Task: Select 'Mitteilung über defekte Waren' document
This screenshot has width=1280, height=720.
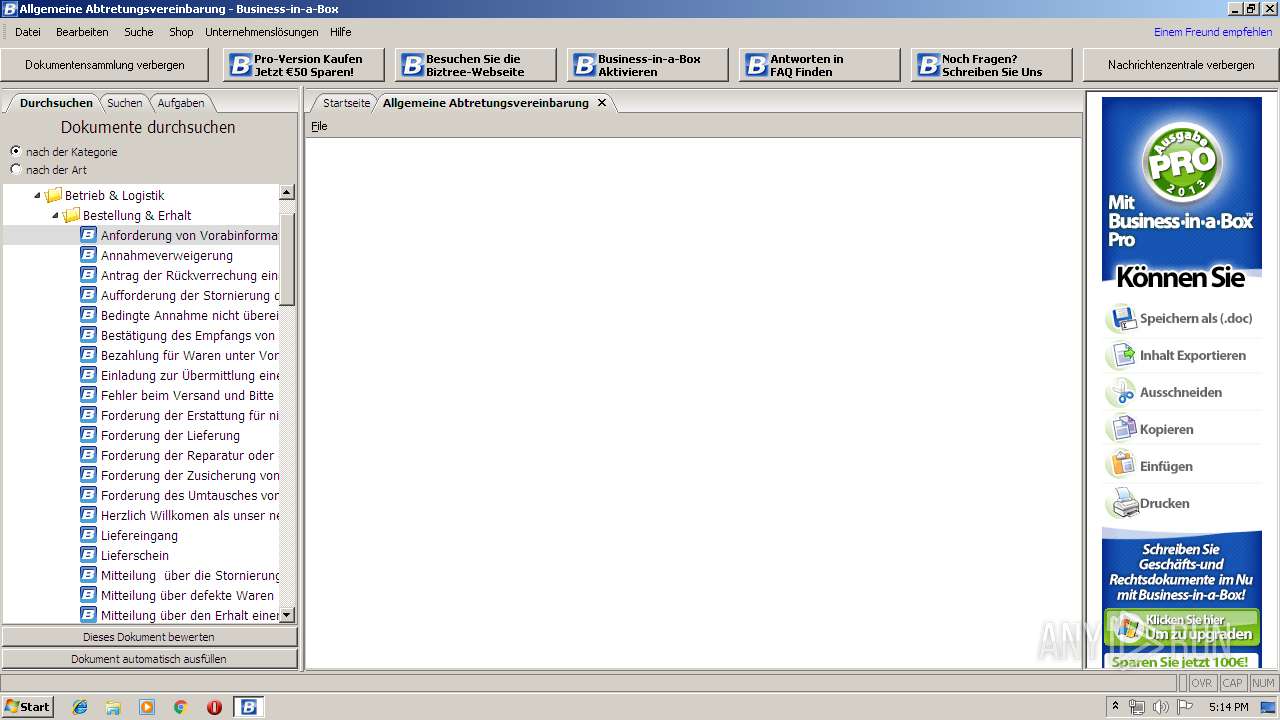Action: coord(187,595)
